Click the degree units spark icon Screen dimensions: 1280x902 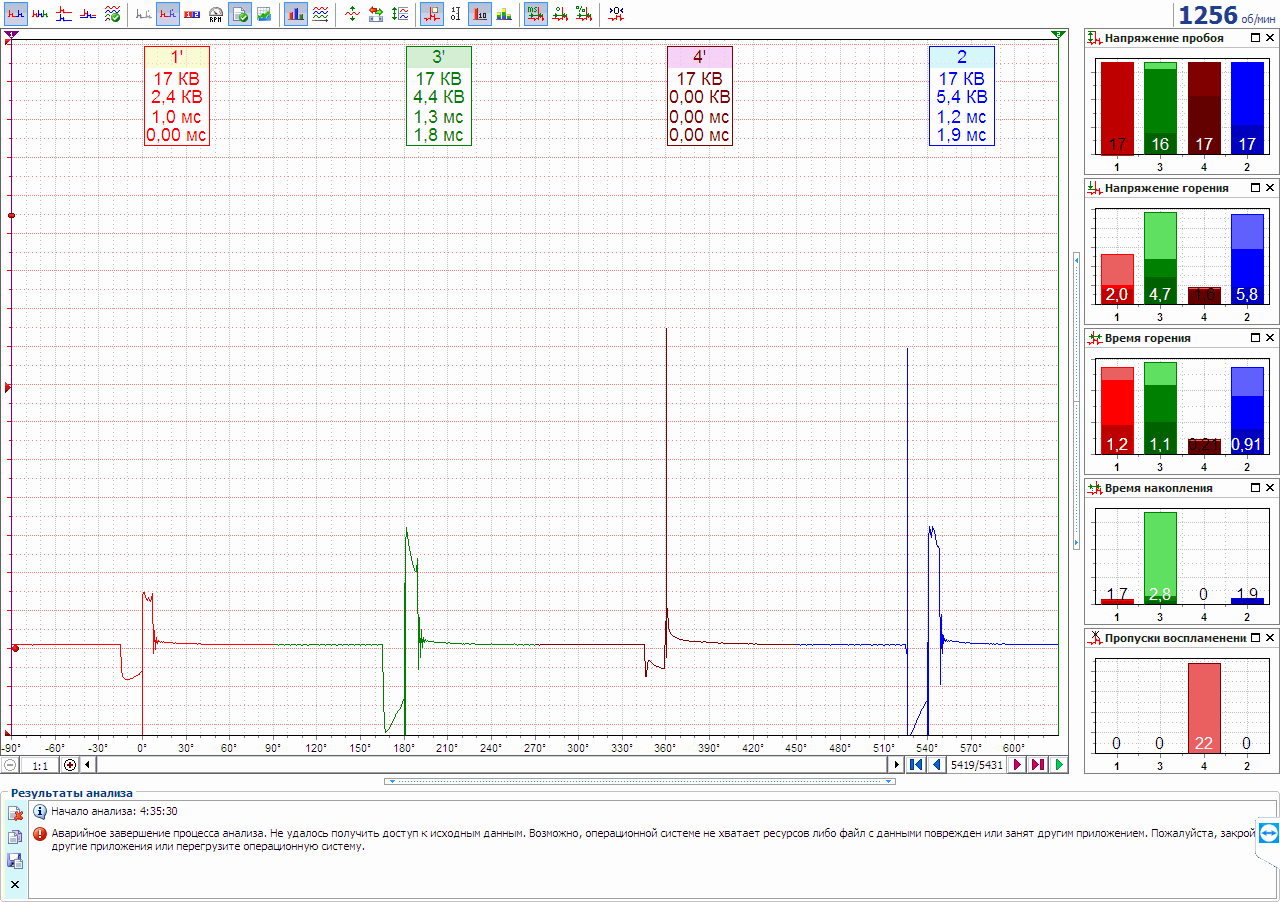[x=560, y=14]
